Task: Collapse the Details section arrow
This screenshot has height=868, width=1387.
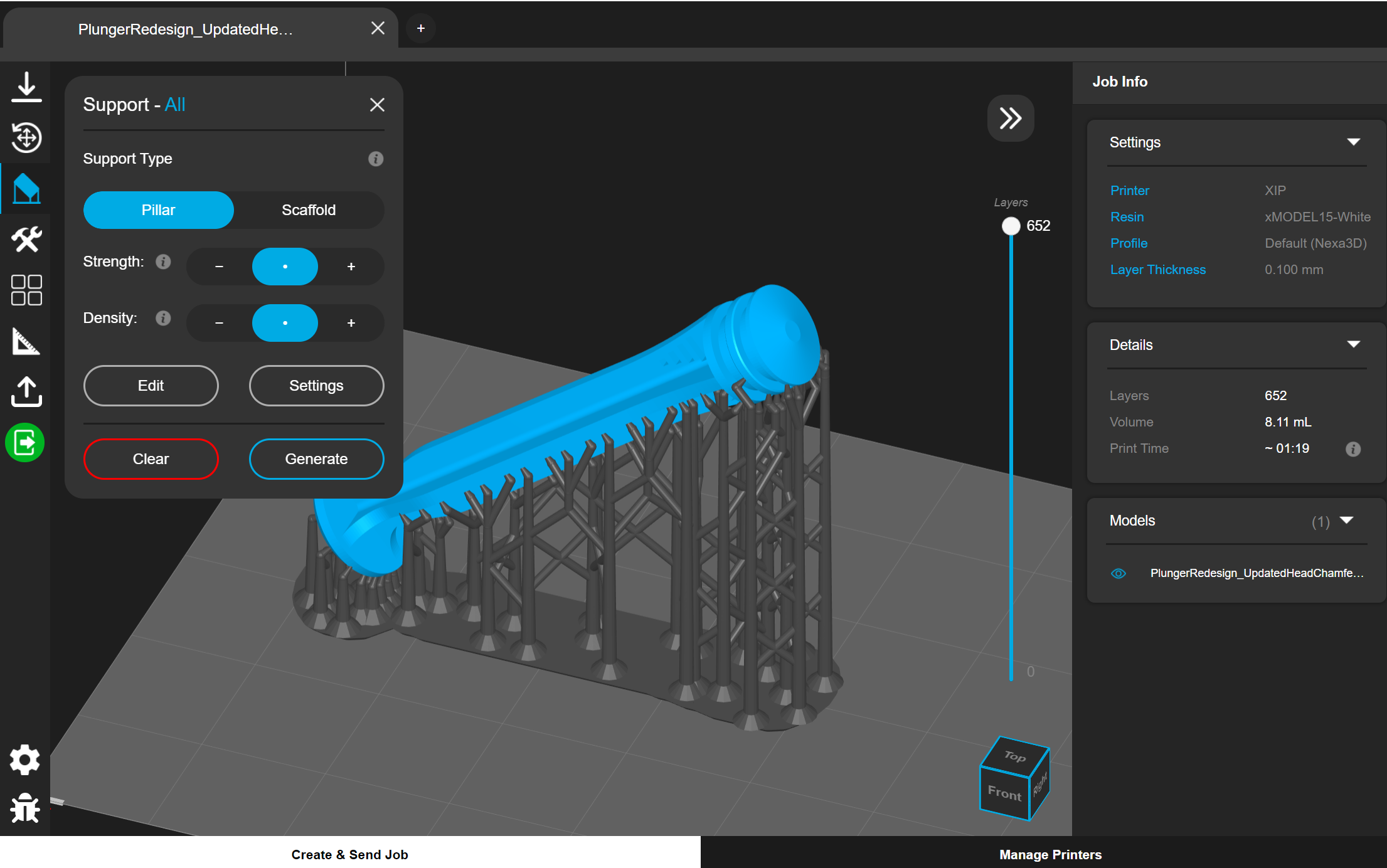Action: pos(1354,344)
